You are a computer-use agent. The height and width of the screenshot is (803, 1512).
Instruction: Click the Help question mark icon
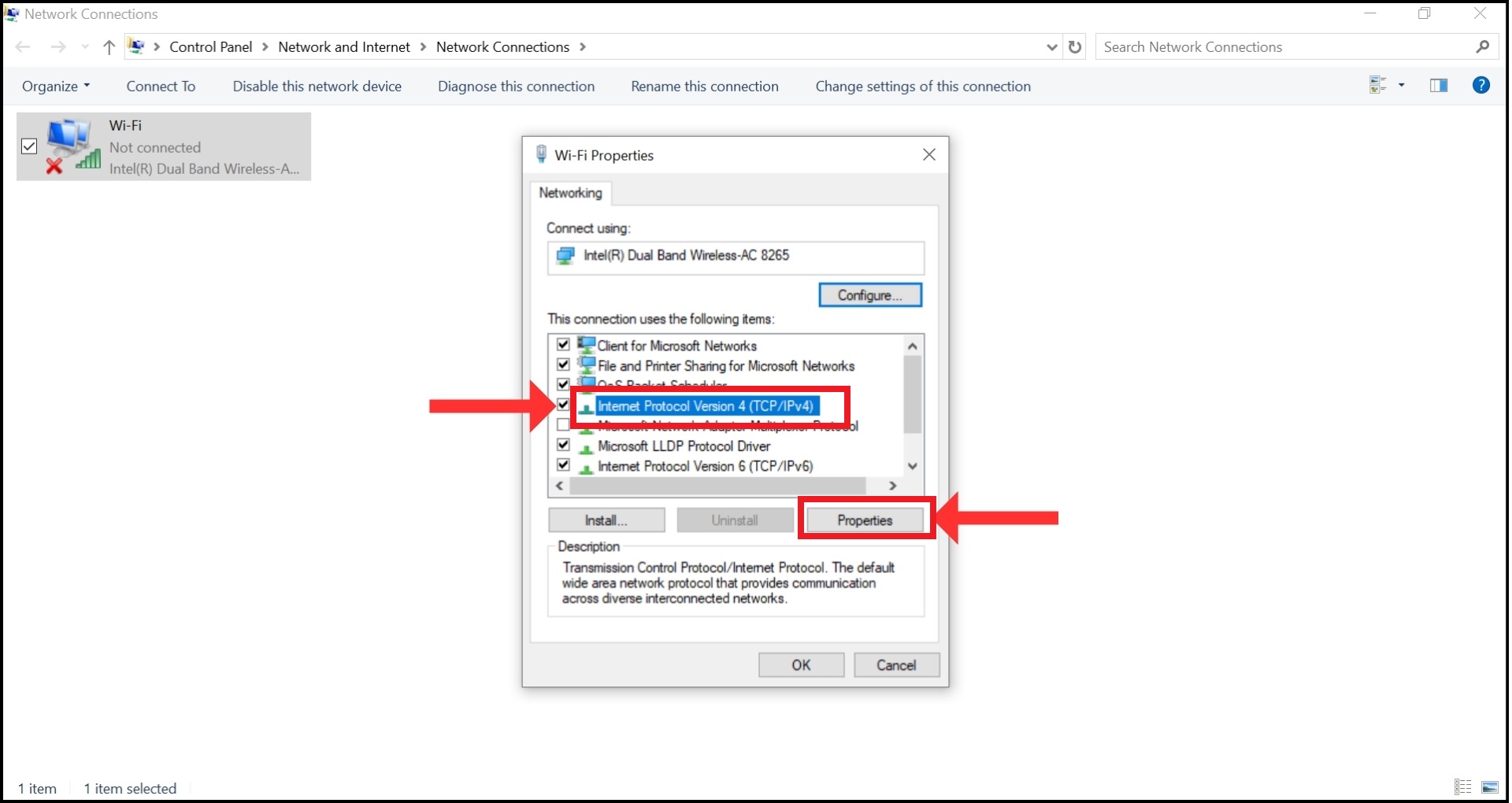[x=1481, y=85]
